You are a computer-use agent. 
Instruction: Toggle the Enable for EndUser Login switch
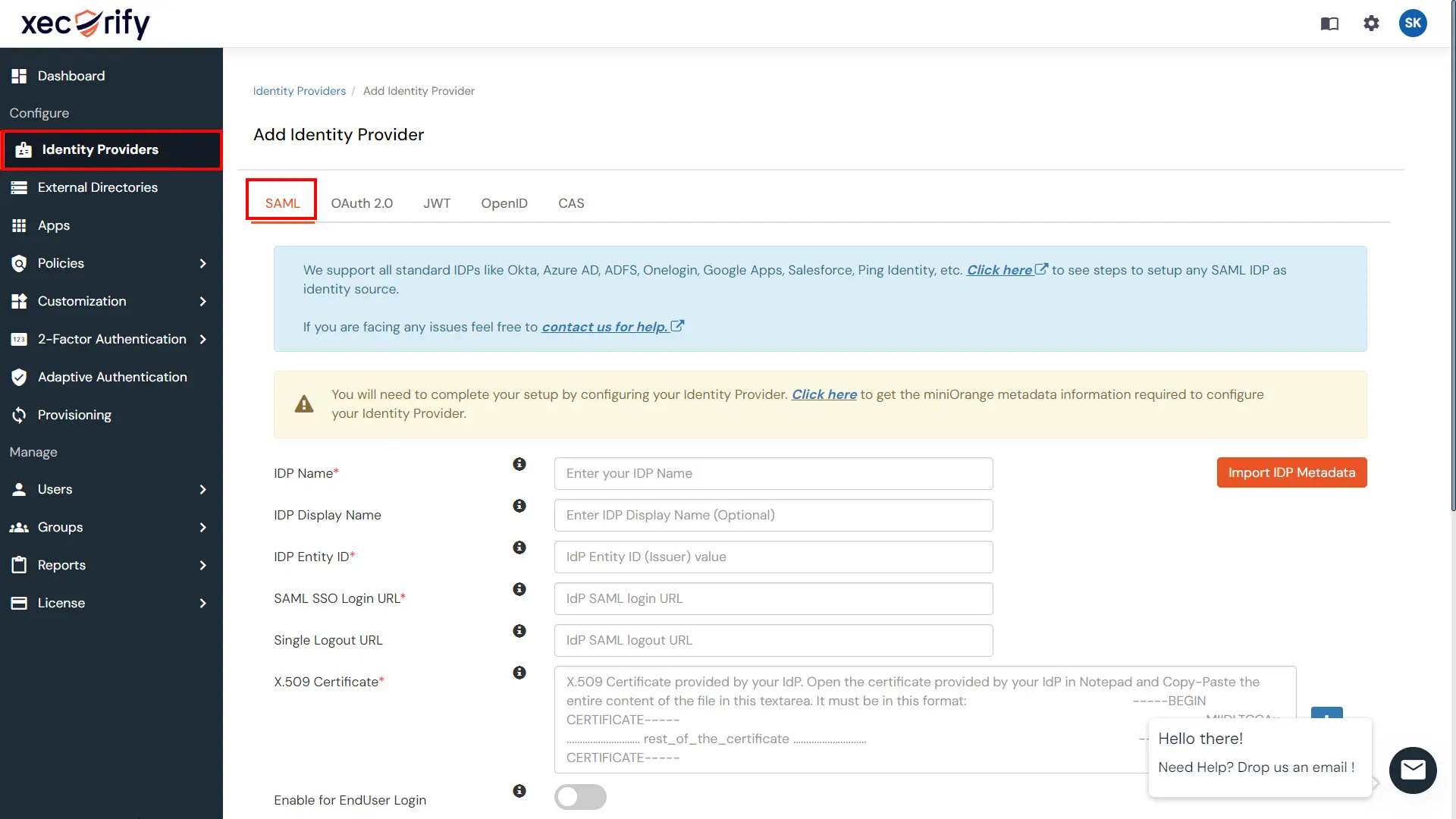click(580, 797)
